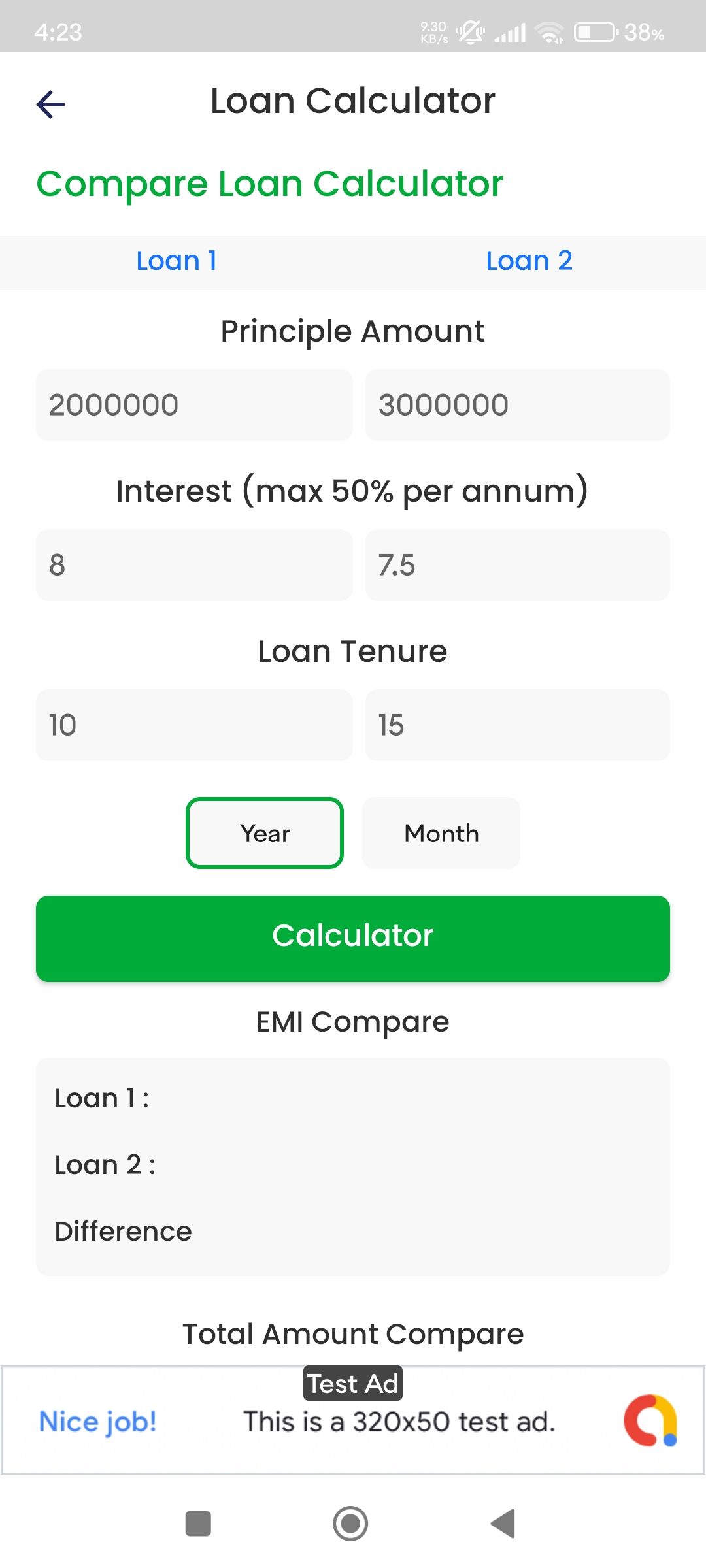Switch to the Loan 1 tab
Image resolution: width=706 pixels, height=1568 pixels.
tap(176, 261)
